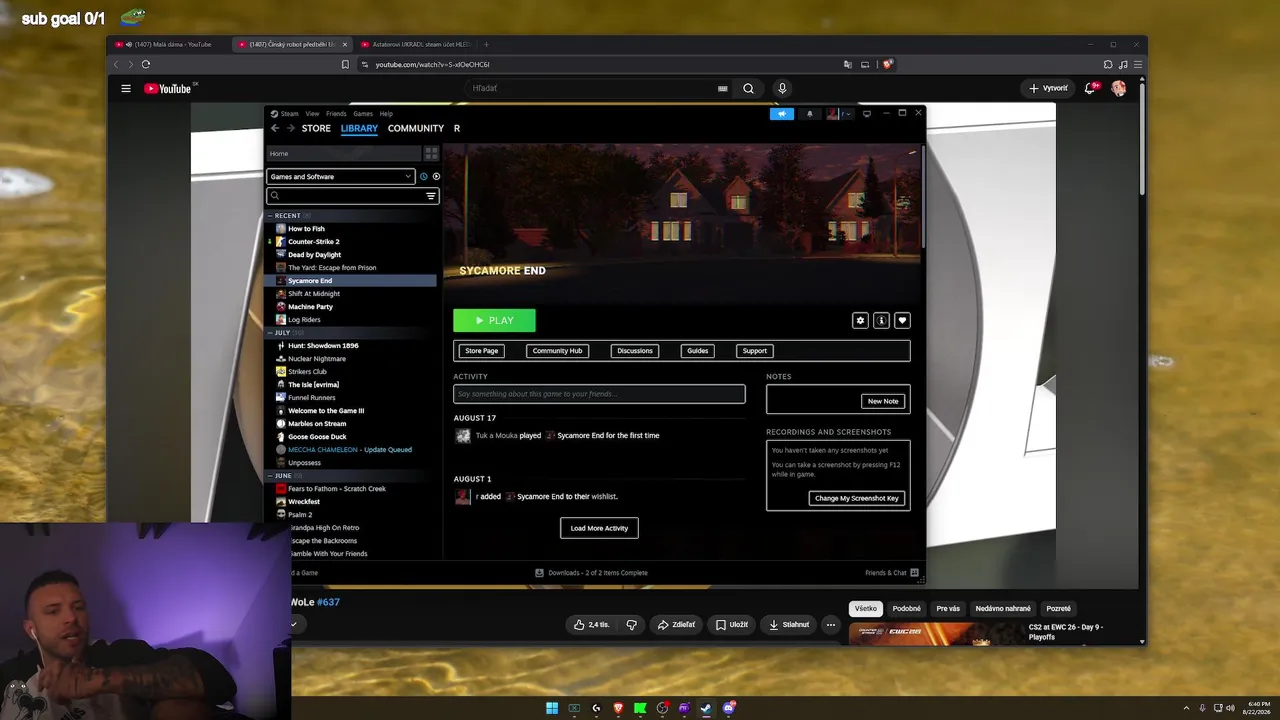Switch to the Steam COMMUNITY tab
Image resolution: width=1280 pixels, height=720 pixels.
(x=416, y=128)
